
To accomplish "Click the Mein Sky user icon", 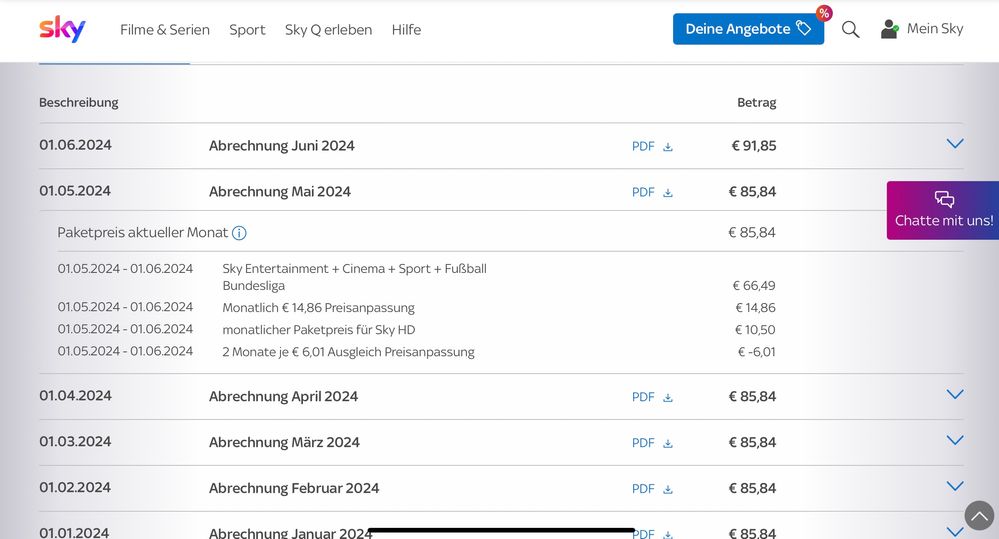I will coord(889,29).
